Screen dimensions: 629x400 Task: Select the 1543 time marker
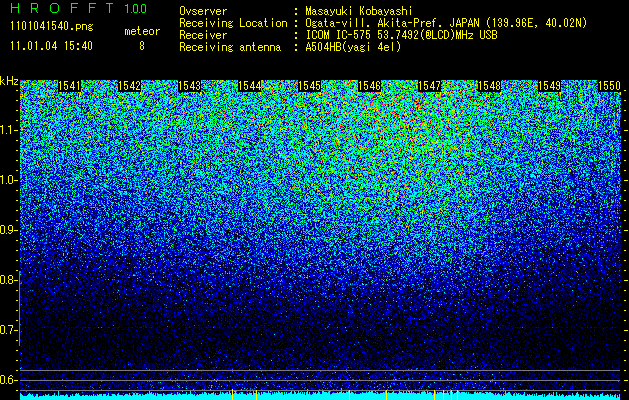click(189, 86)
